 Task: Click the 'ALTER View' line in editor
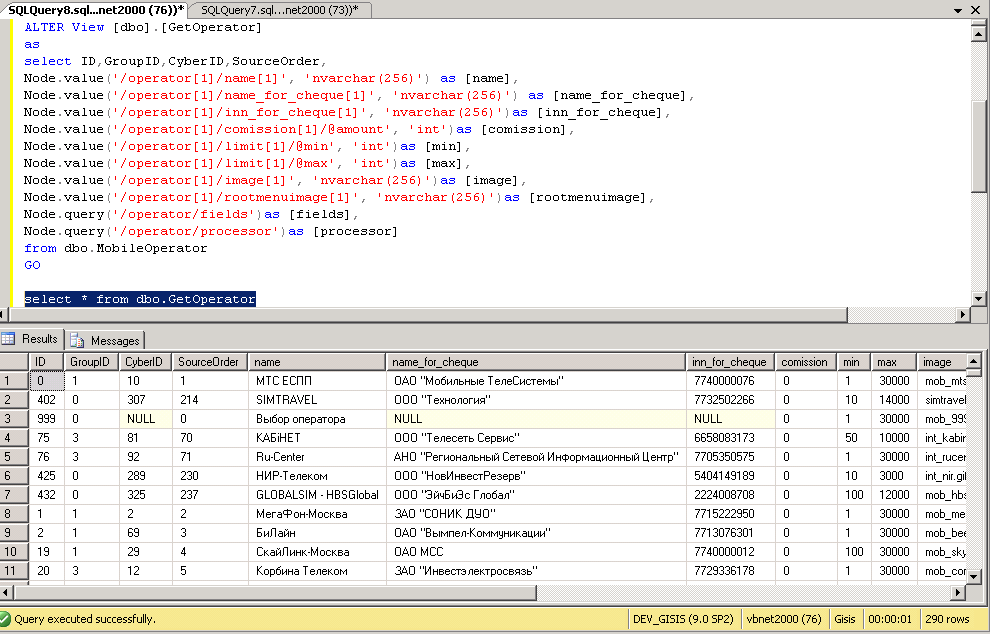[143, 27]
